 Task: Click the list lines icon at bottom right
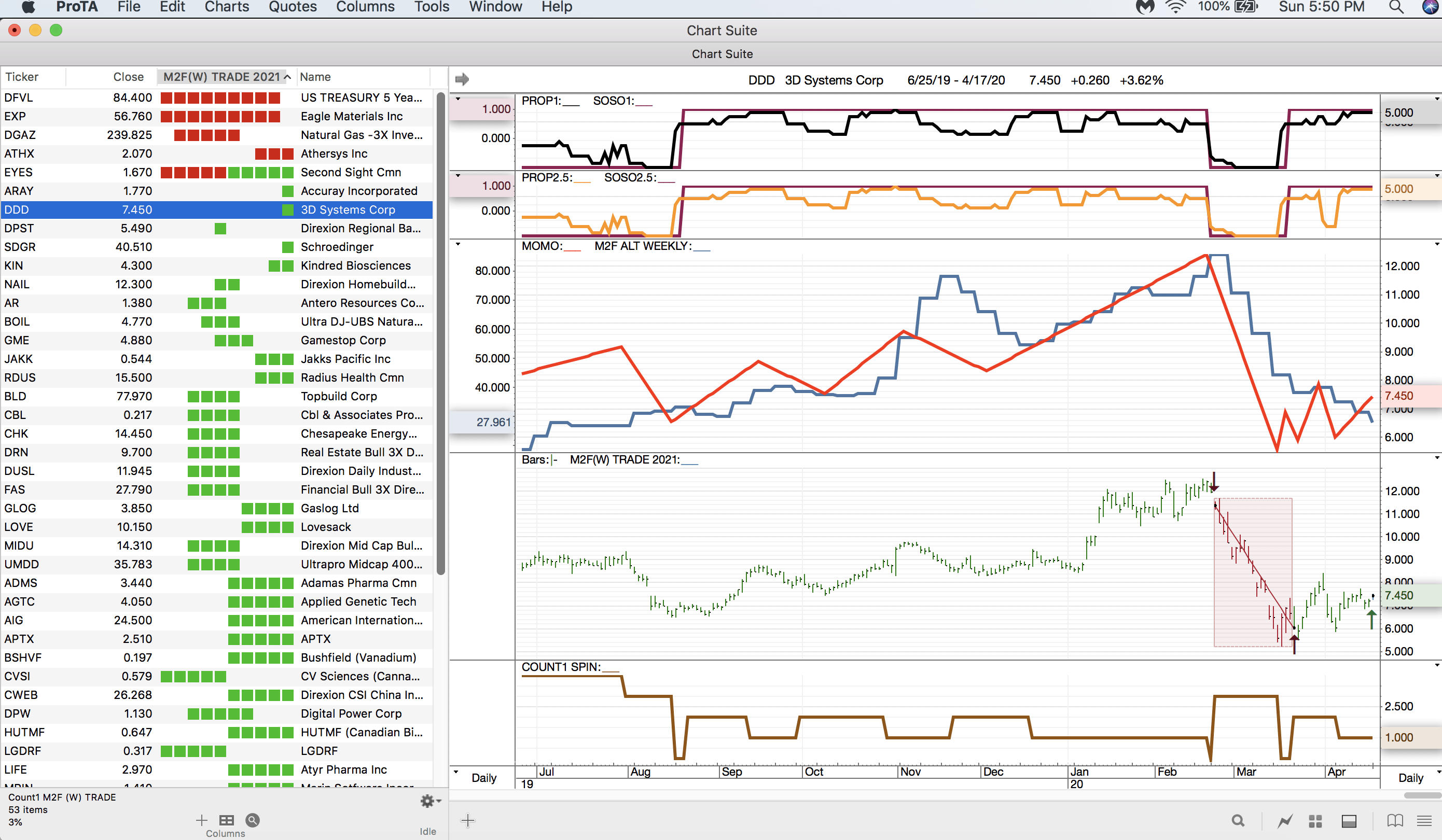[1424, 821]
